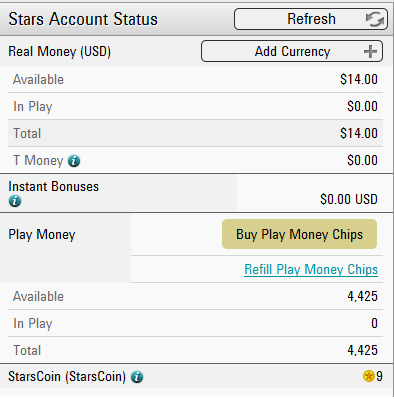Screen dimensions: 394x399
Task: Open the Instant Bonuses info icon
Action: [15, 201]
